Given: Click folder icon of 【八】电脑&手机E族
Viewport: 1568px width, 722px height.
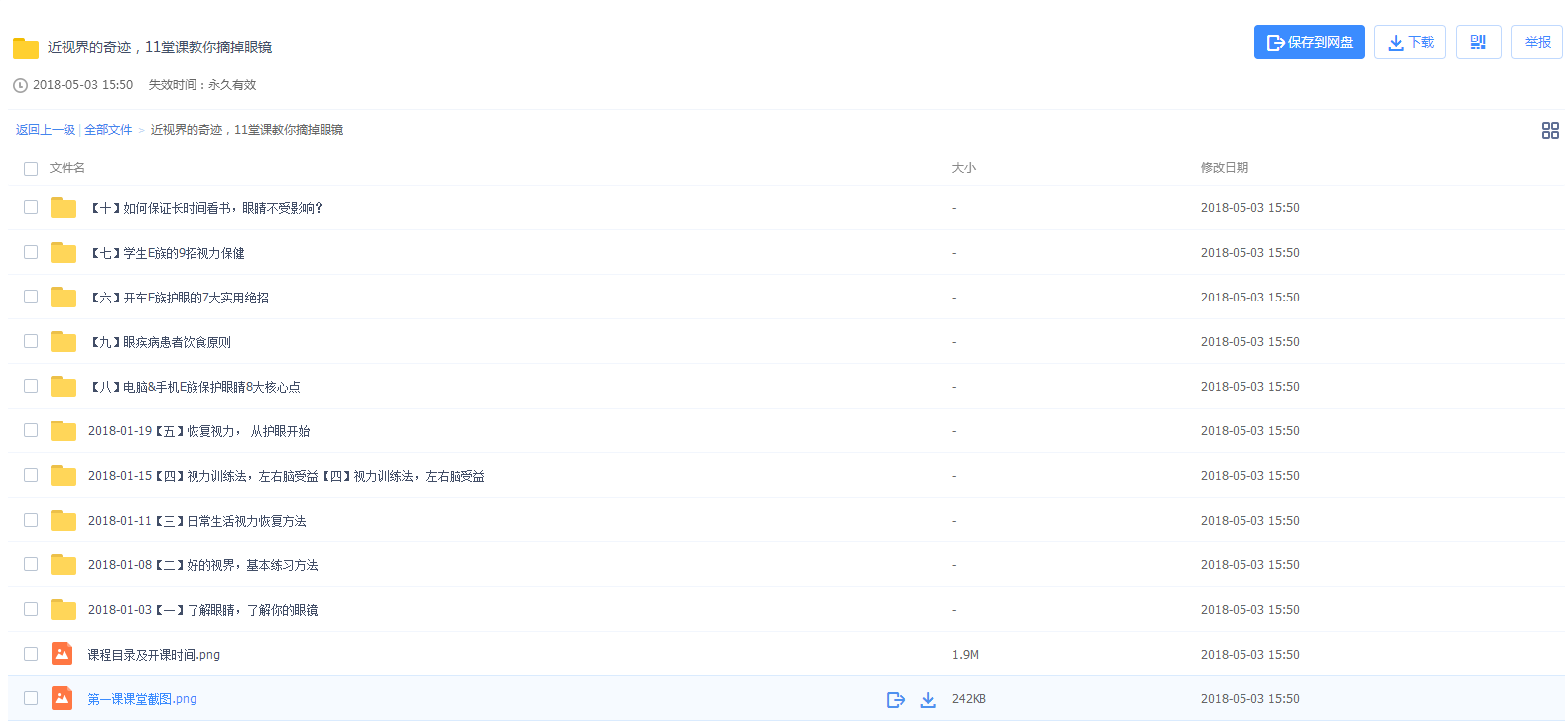Looking at the screenshot, I should coord(64,386).
